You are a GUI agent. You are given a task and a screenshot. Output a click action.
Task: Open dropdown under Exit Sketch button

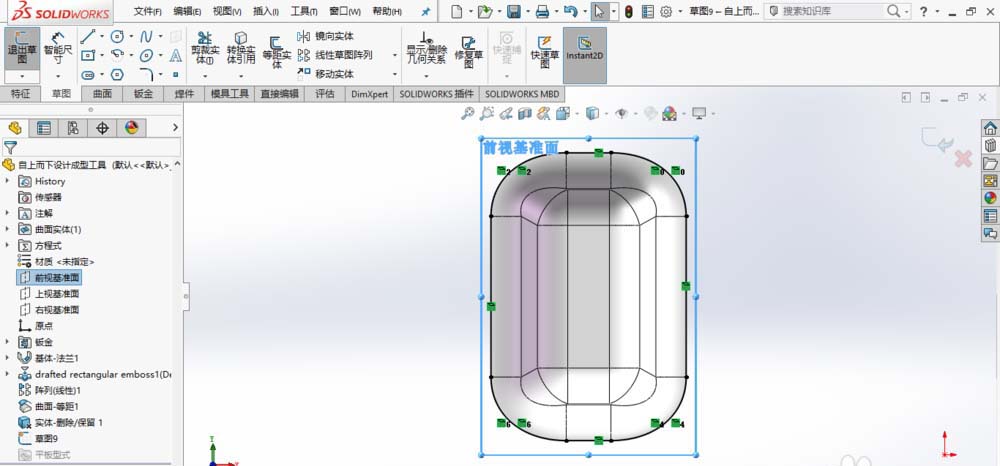[22, 76]
